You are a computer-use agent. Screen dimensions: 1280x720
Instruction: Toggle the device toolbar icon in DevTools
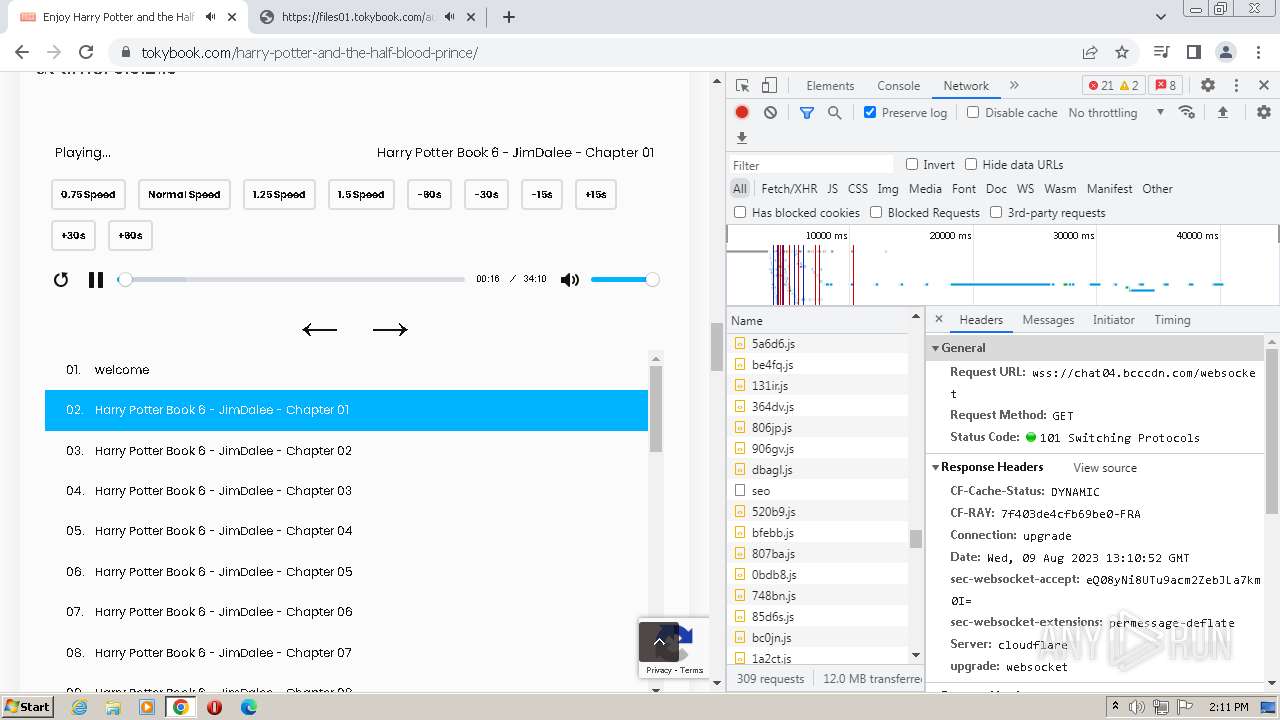[769, 86]
